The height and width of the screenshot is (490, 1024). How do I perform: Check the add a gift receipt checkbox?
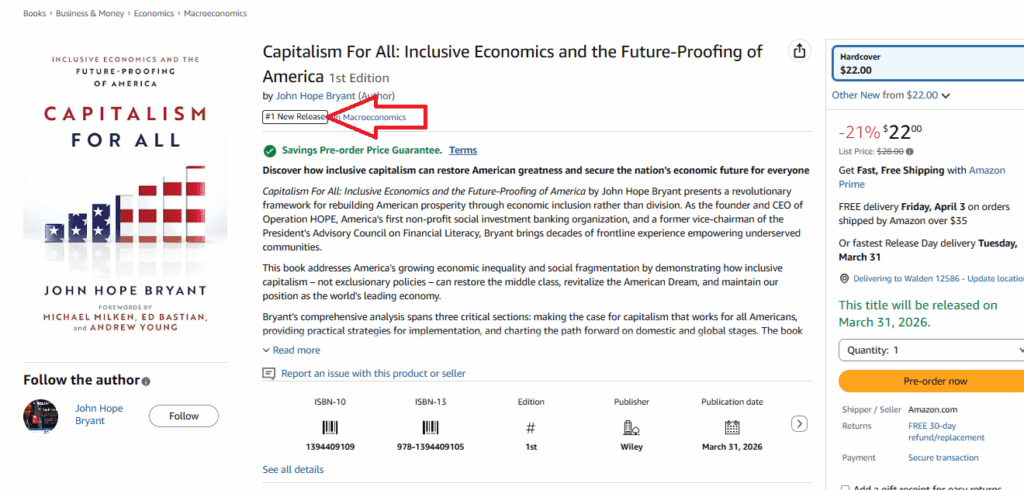(845, 487)
